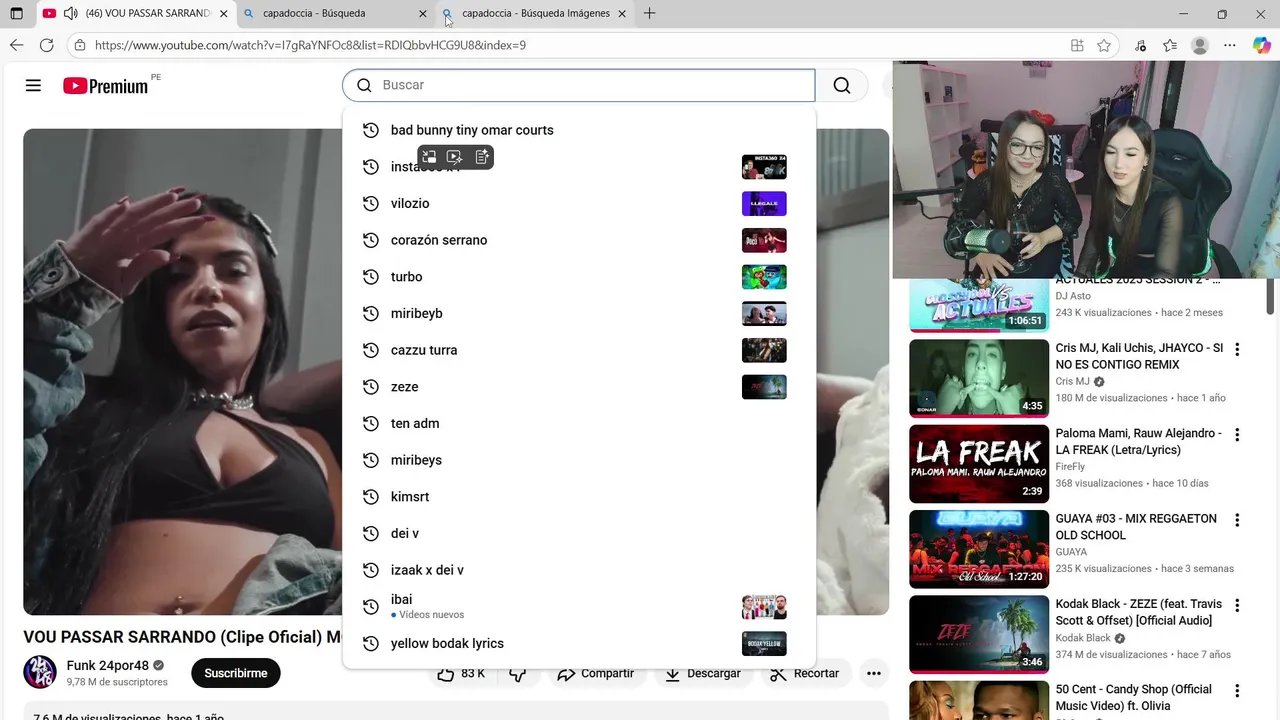Click the search magnifier button beside Buscar
The image size is (1280, 720).
click(842, 86)
